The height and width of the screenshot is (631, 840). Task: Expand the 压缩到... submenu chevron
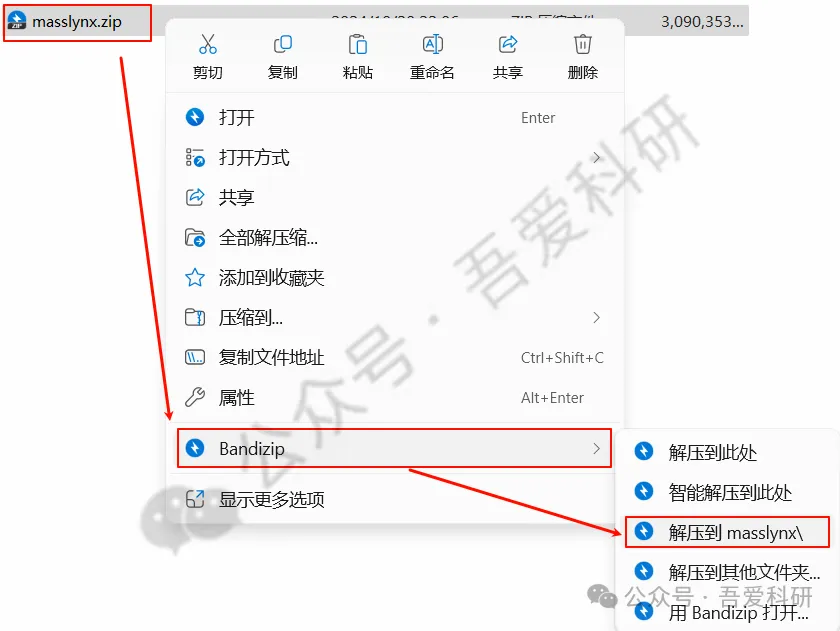point(596,318)
